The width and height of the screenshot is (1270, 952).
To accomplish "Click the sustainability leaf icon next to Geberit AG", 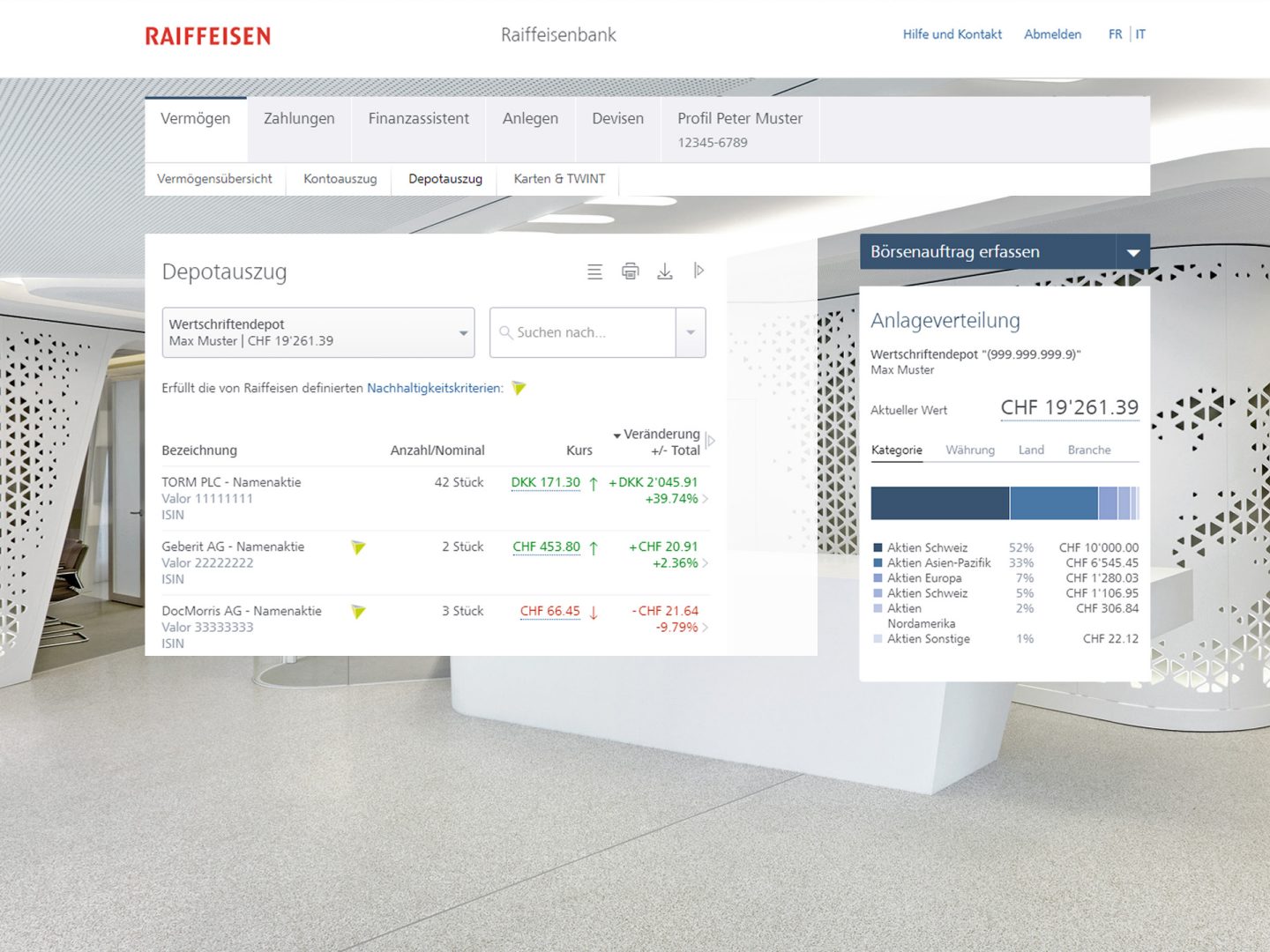I will (x=358, y=547).
